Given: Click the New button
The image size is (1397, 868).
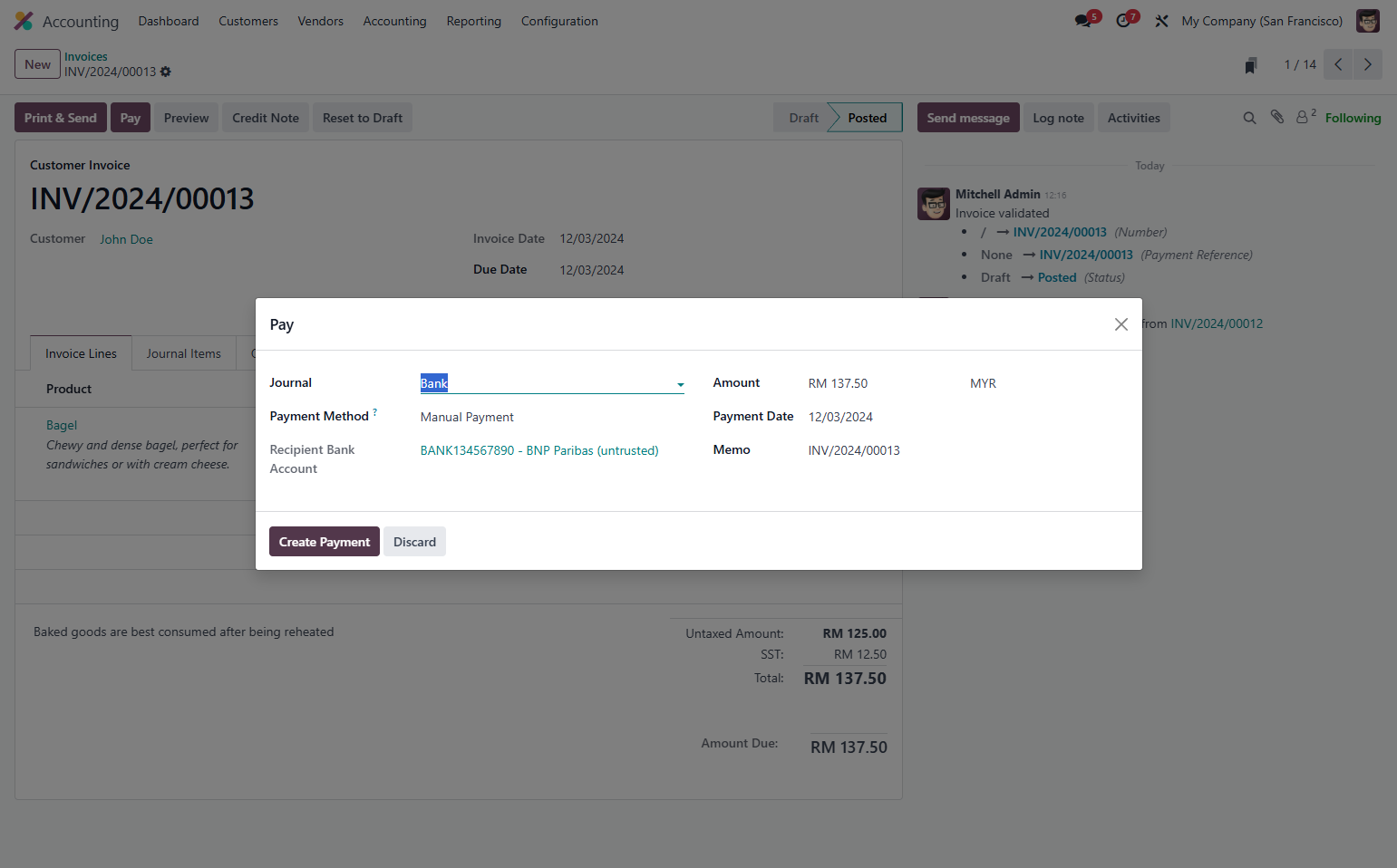Looking at the screenshot, I should pyautogui.click(x=37, y=64).
